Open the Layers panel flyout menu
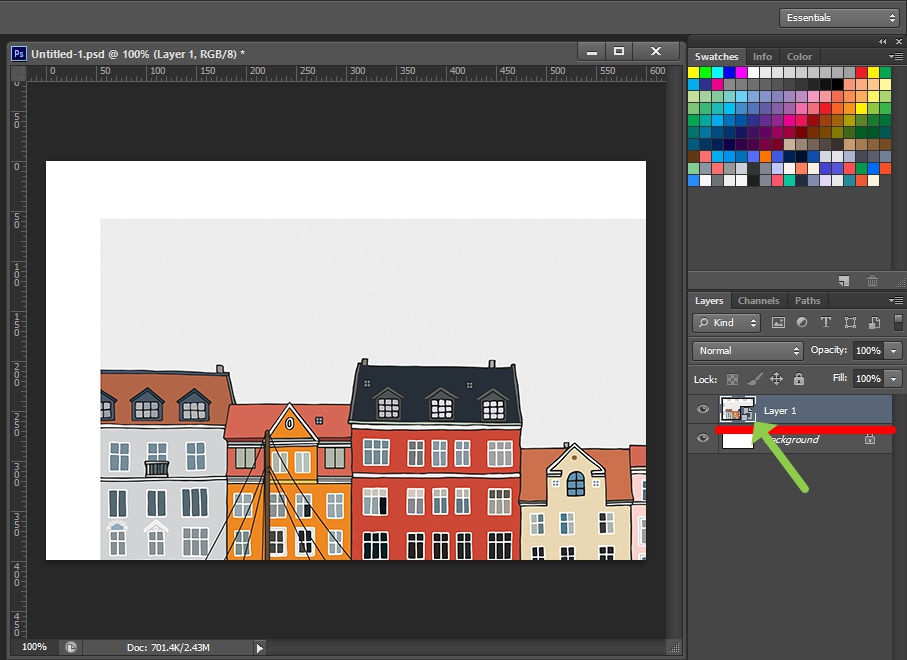907x660 pixels. click(895, 300)
